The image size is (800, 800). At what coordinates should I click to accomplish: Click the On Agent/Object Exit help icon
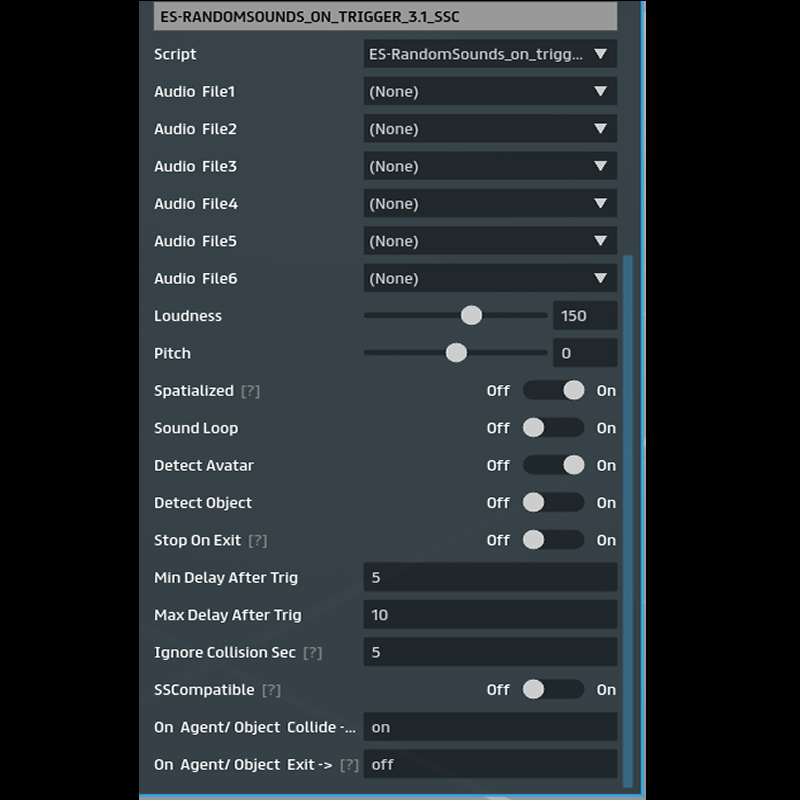click(348, 765)
